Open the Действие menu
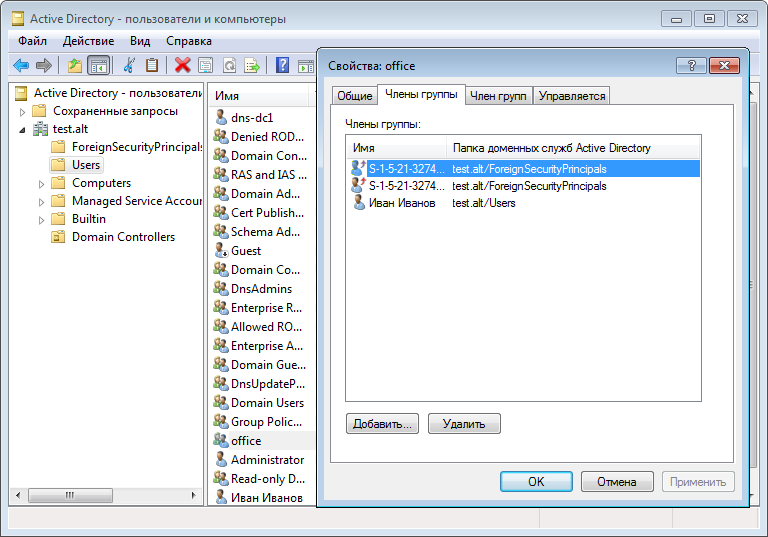The width and height of the screenshot is (768, 537). click(x=88, y=41)
